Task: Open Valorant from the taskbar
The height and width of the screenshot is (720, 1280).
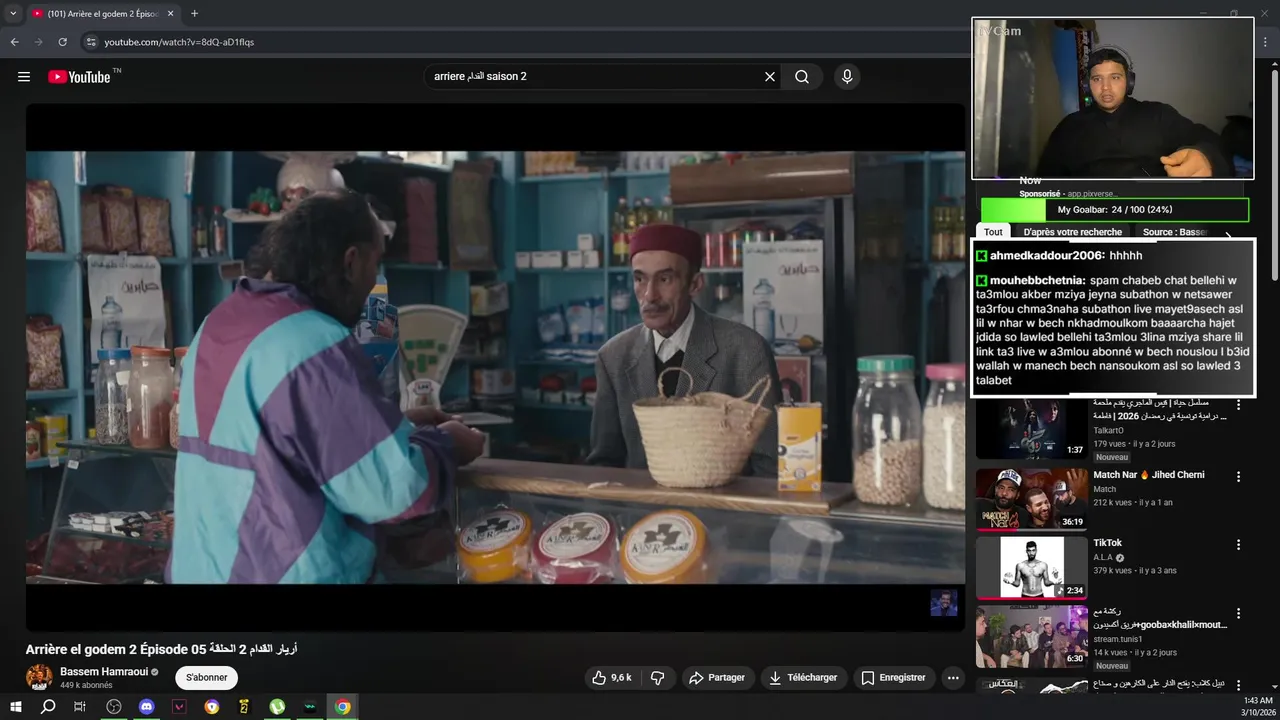Action: [x=179, y=706]
